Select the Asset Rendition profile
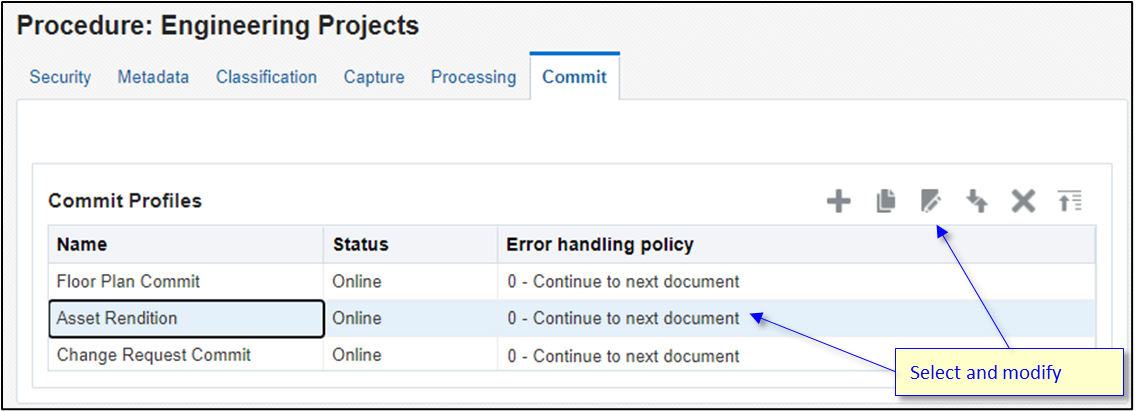The width and height of the screenshot is (1137, 411). [x=117, y=319]
